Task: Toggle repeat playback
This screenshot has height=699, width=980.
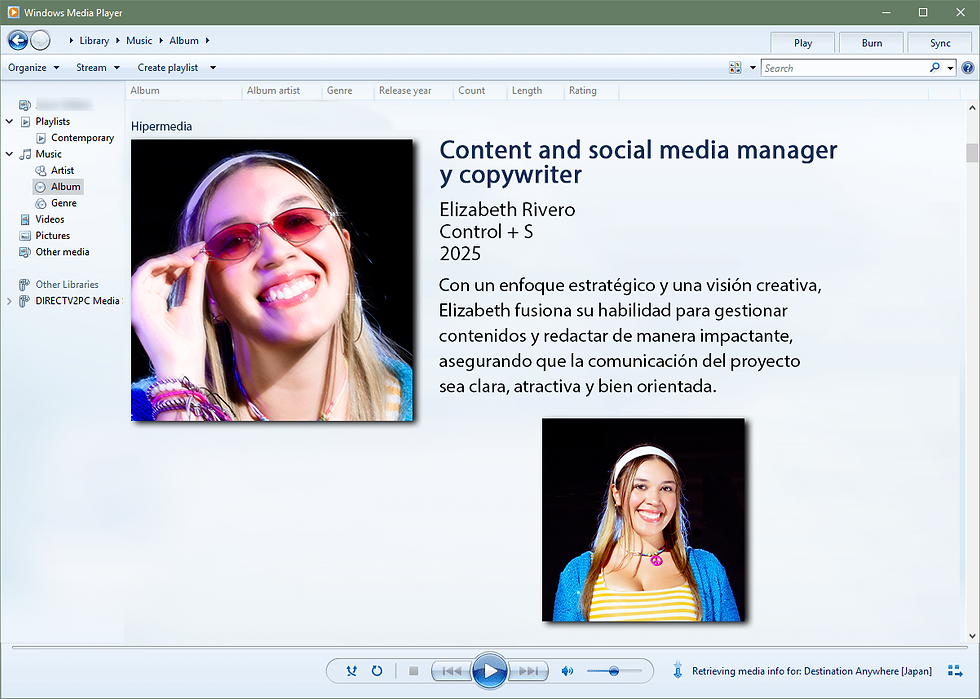Action: [377, 671]
